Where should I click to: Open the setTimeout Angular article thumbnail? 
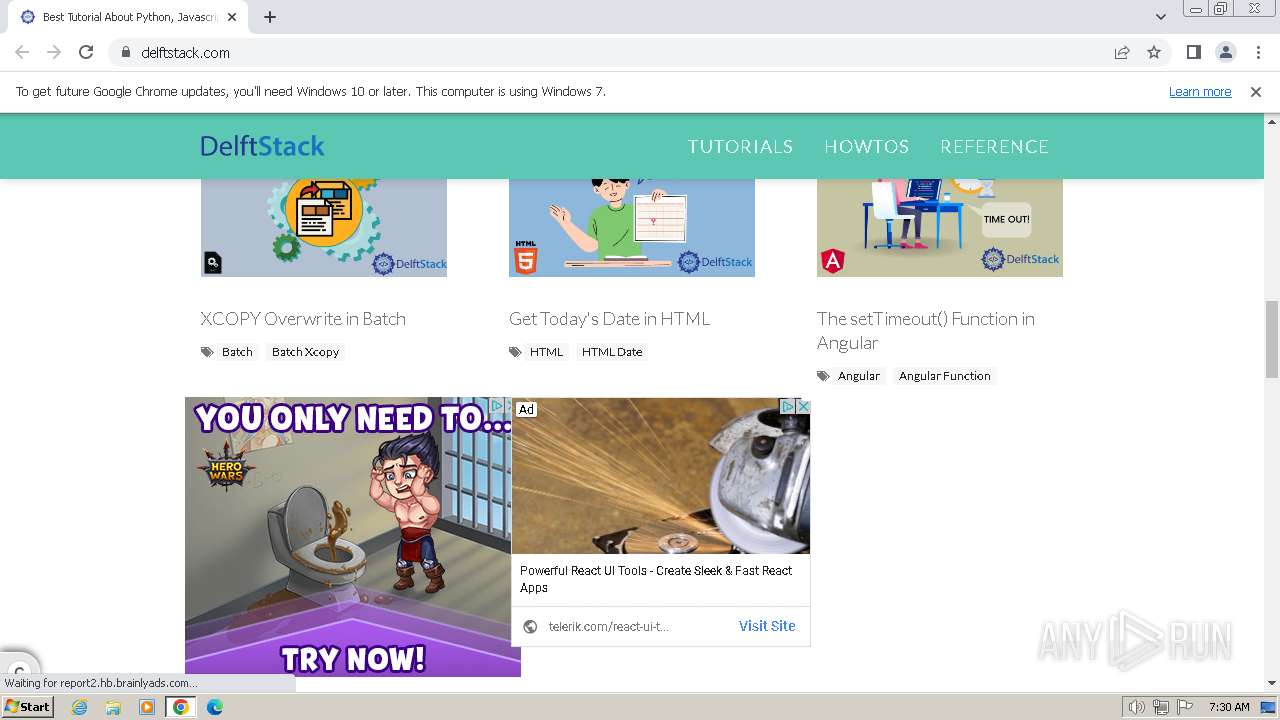(940, 228)
